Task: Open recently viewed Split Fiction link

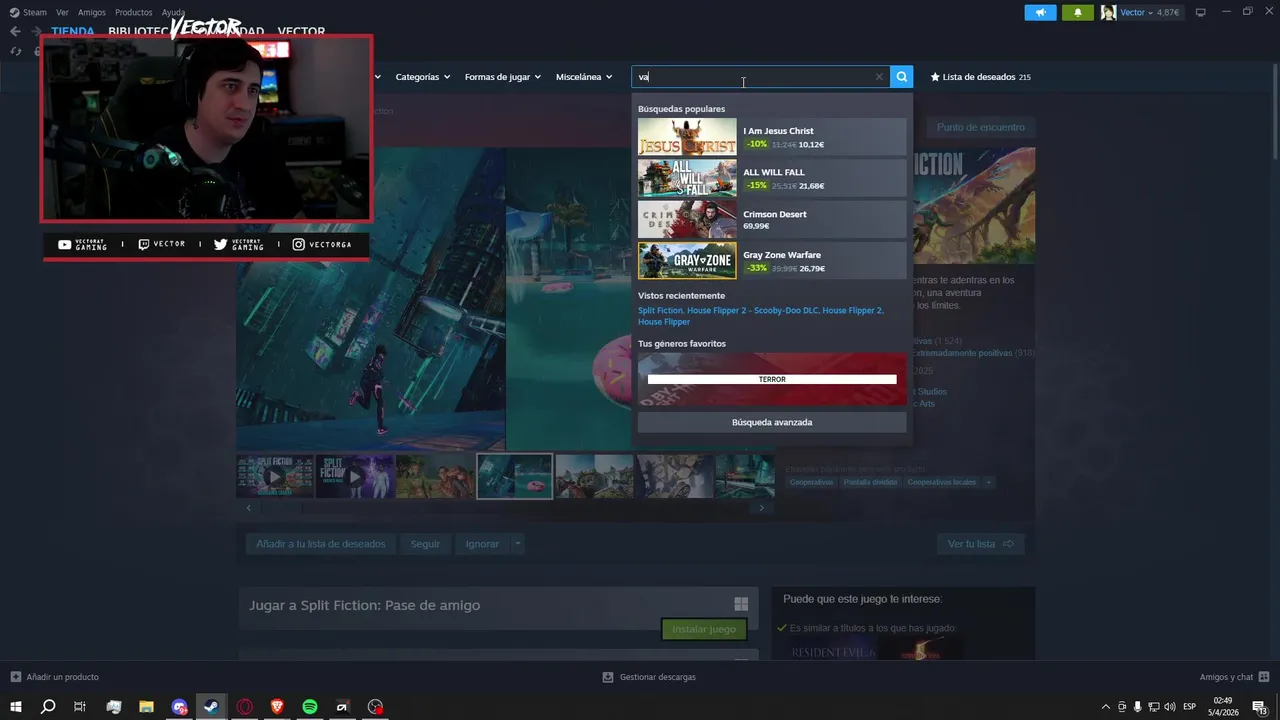Action: click(x=660, y=311)
